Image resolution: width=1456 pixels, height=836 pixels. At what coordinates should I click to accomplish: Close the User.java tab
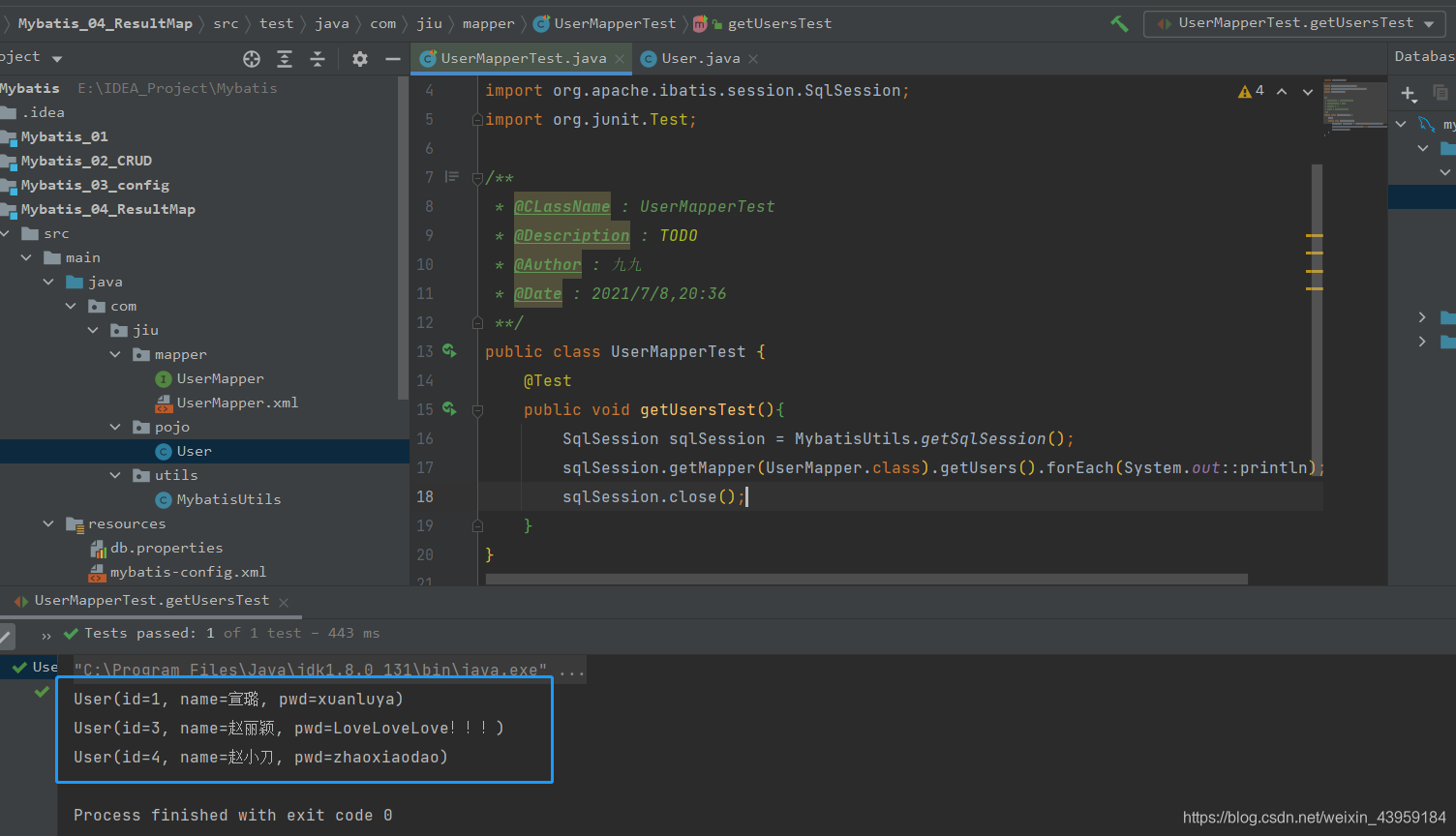[x=753, y=59]
